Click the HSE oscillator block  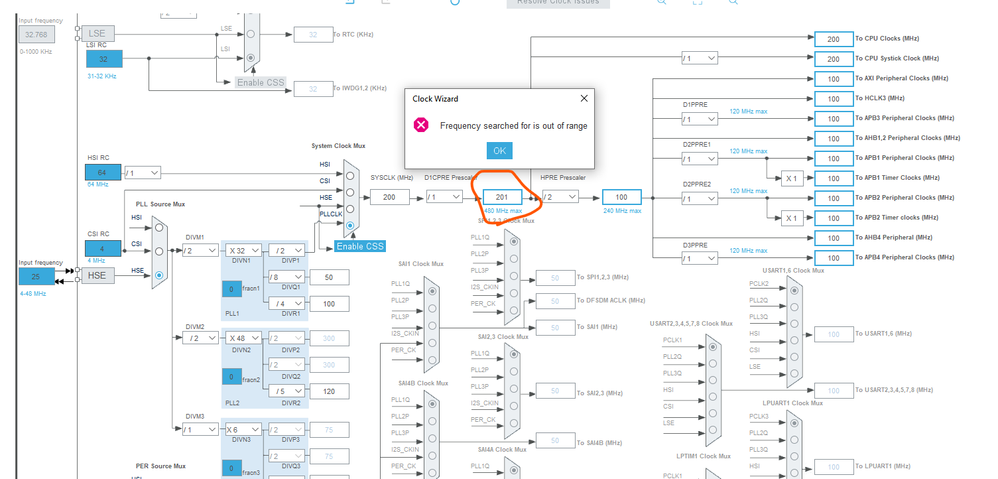click(98, 275)
